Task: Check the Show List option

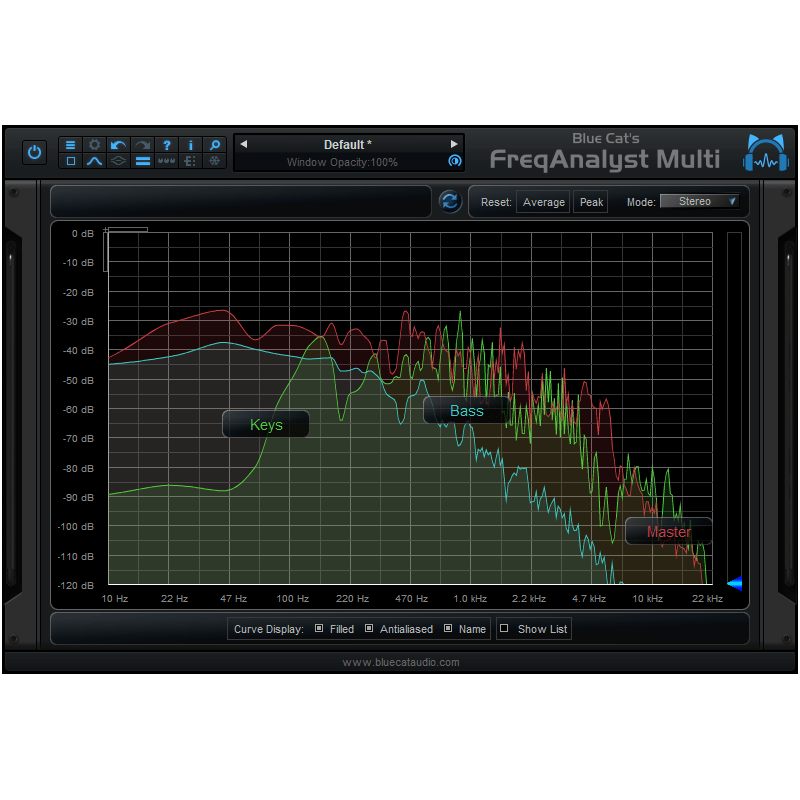Action: [x=505, y=629]
